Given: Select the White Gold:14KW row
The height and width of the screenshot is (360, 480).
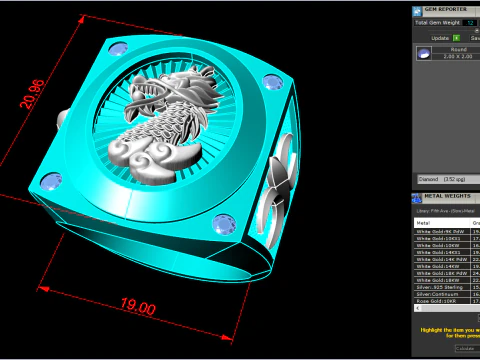Looking at the screenshot, I should coord(447,266).
